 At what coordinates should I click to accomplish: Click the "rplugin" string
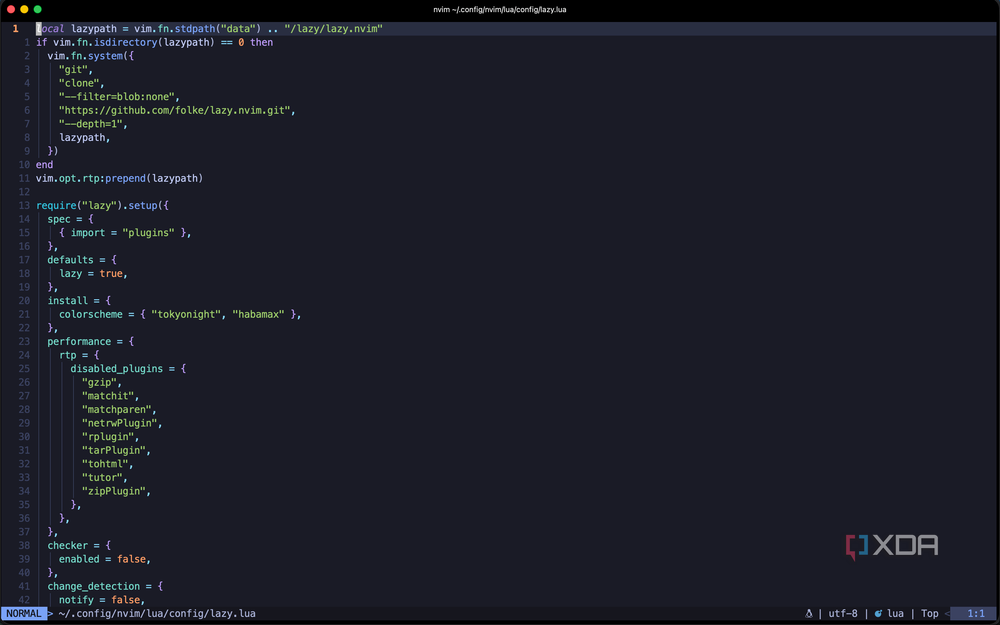pos(108,436)
